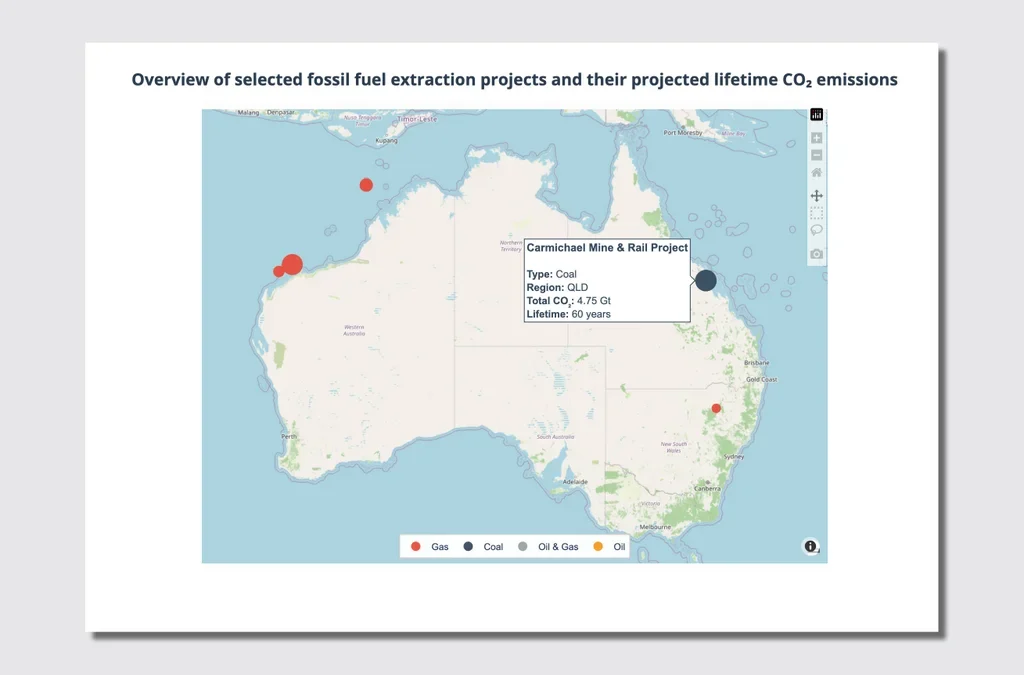
Task: Click the gas marker offshore north-west Australia
Action: (x=366, y=185)
